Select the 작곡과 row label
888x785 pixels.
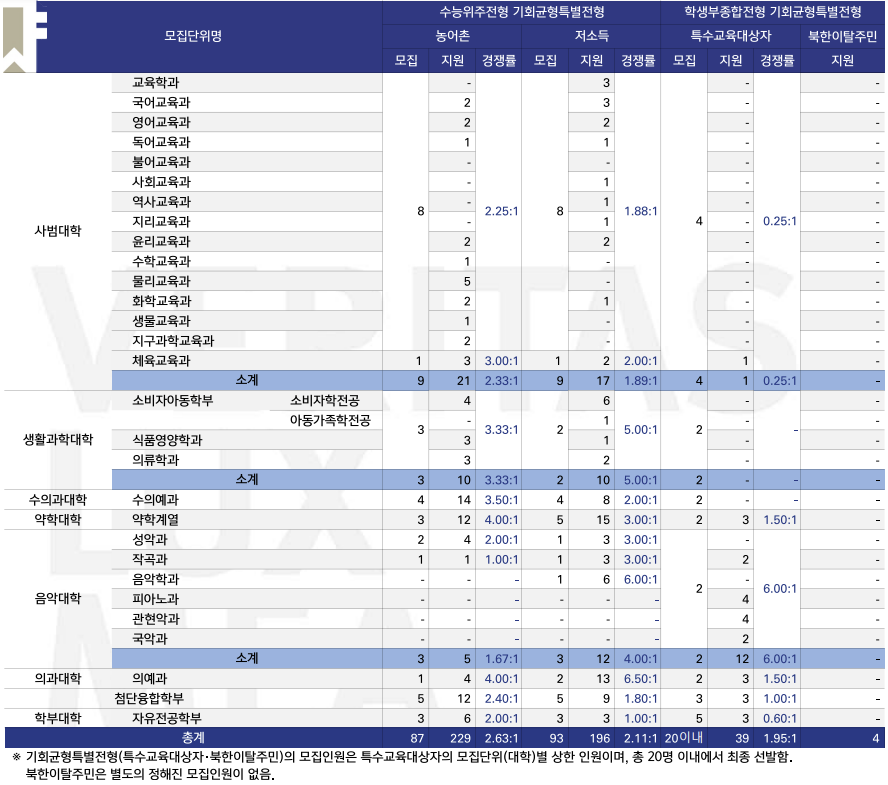click(150, 559)
